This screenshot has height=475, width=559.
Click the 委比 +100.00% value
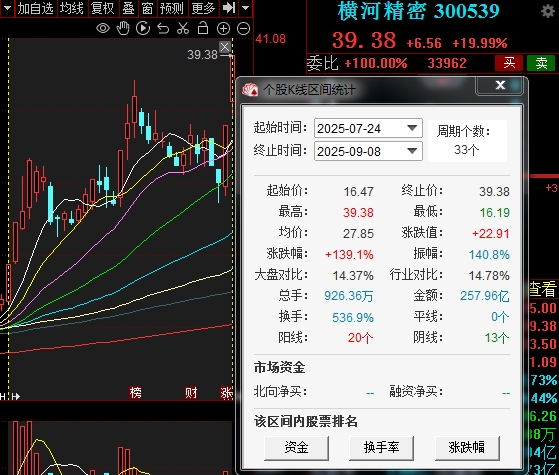pos(376,63)
